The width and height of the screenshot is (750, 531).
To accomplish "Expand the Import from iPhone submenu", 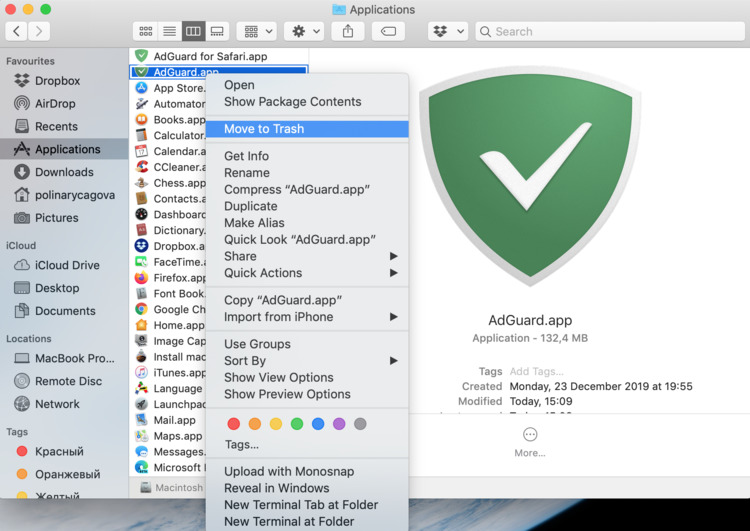I will pos(307,317).
